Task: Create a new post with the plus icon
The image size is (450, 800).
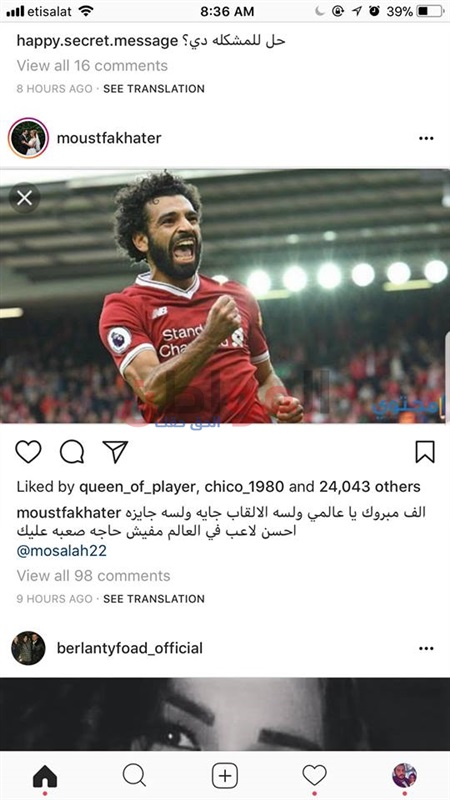Action: tap(225, 776)
